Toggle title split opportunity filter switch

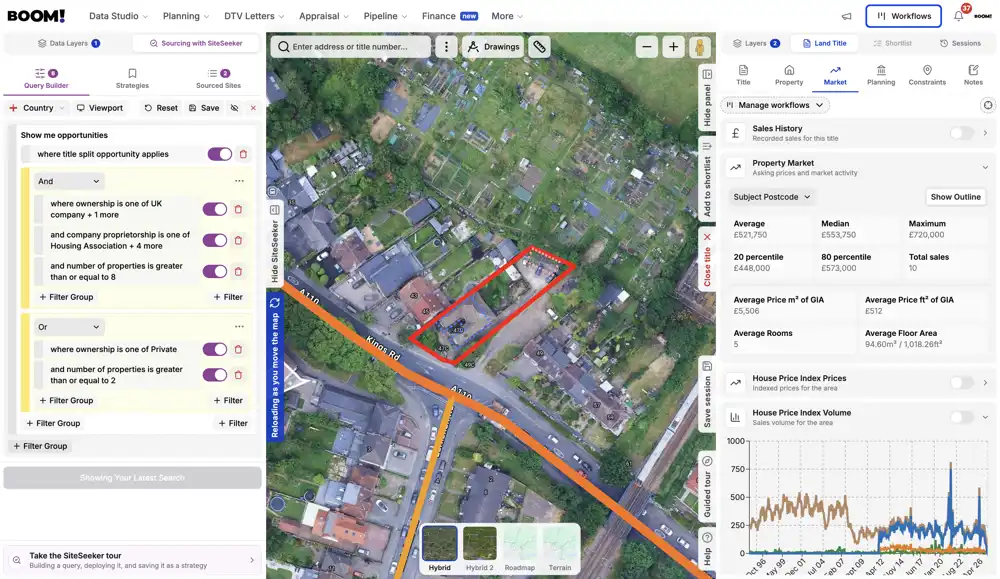coord(220,154)
